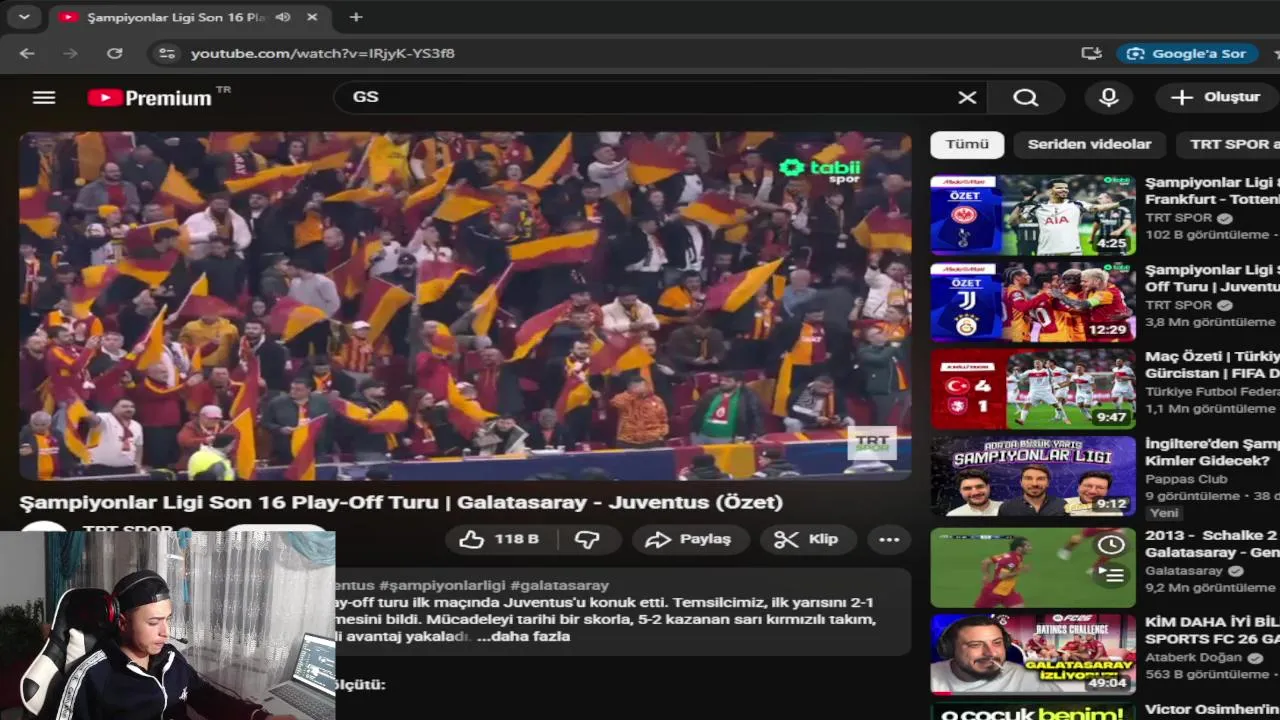Add Schalke video to queue icon

coord(1111,574)
